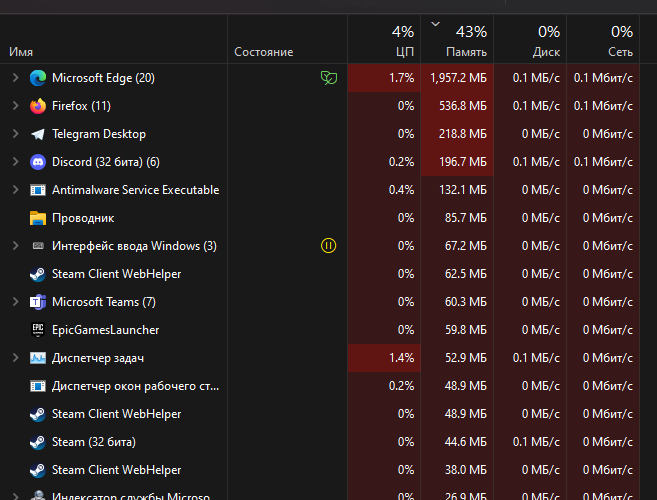
Task: Click the Интерфейс ввода Windows keyboard icon
Action: point(38,246)
